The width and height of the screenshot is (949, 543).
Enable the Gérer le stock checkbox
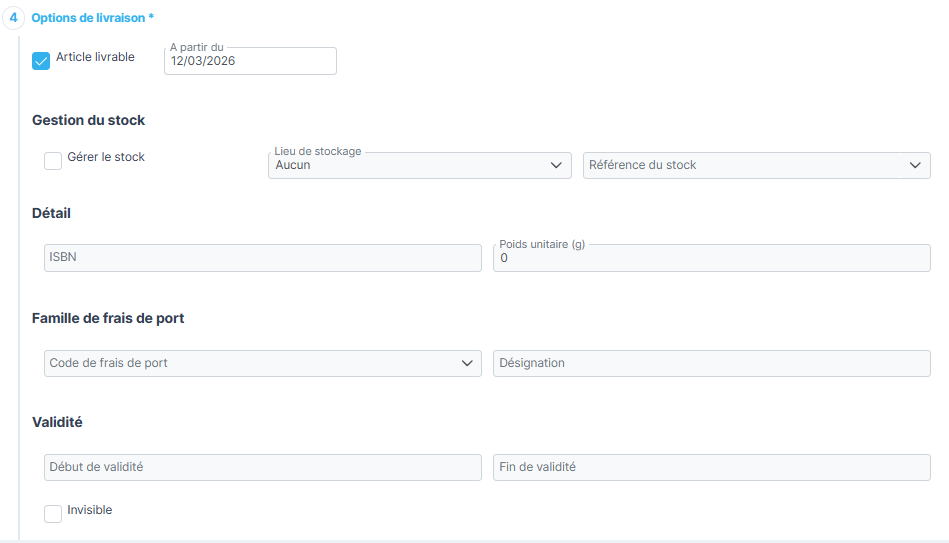click(53, 160)
